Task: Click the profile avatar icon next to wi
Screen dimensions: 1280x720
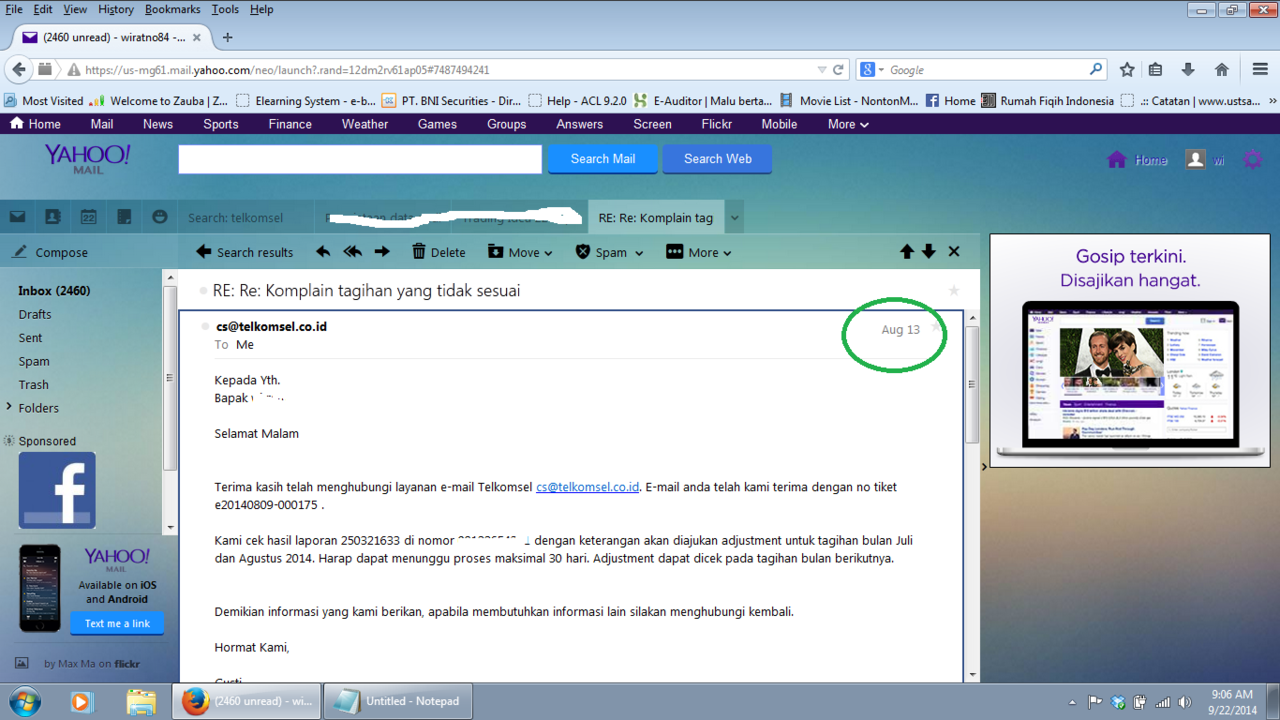Action: [1195, 160]
